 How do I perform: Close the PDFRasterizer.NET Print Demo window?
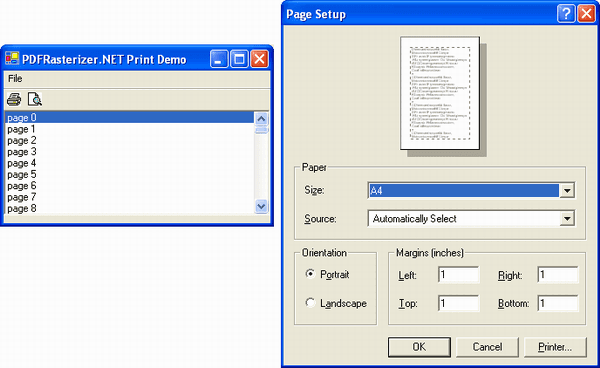tap(259, 59)
